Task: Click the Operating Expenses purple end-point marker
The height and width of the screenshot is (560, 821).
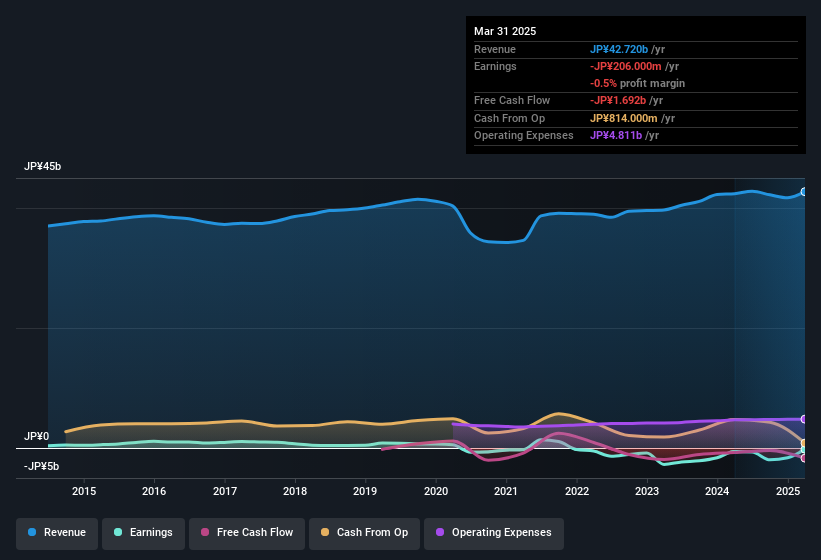Action: pyautogui.click(x=804, y=419)
